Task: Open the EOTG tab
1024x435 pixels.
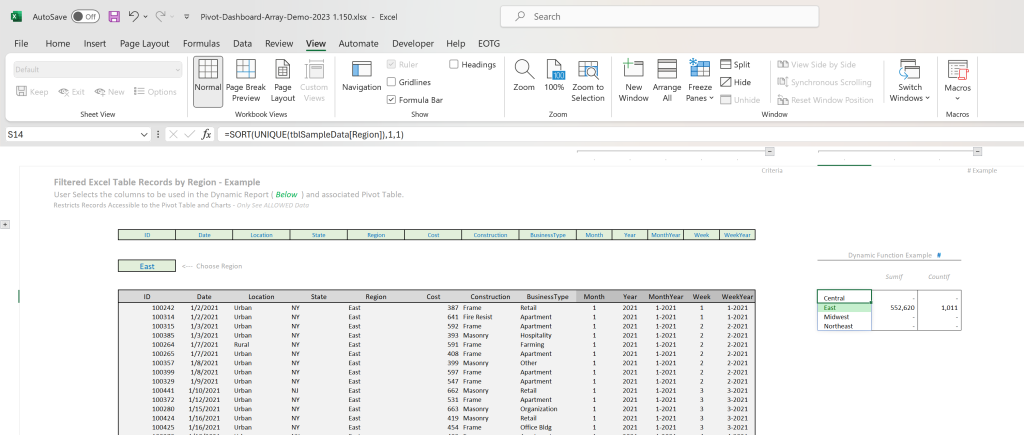Action: coord(489,44)
